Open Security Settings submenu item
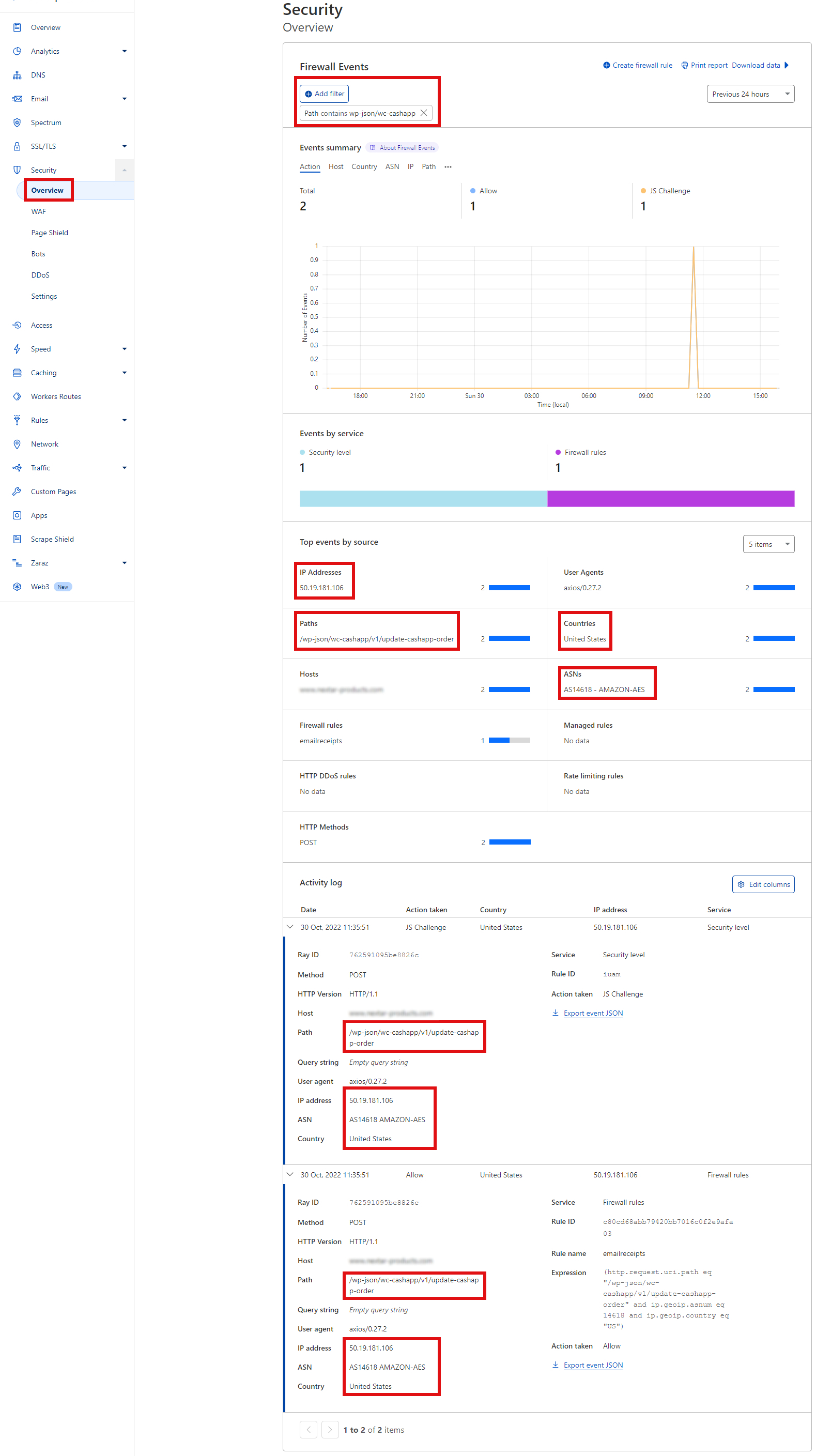Viewport: 816px width, 1456px height. pos(44,296)
